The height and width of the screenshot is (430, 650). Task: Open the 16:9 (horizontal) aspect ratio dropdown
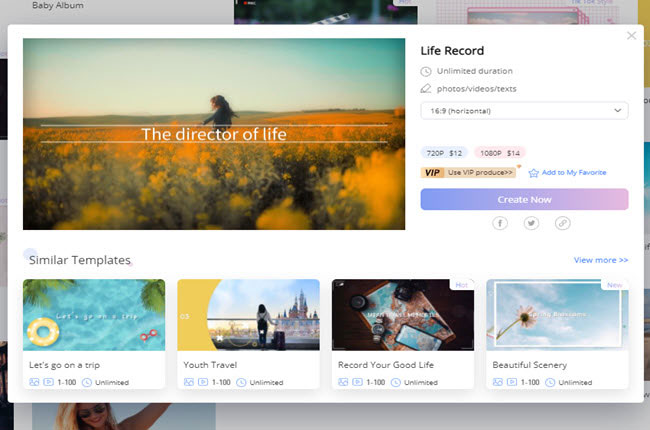click(524, 111)
